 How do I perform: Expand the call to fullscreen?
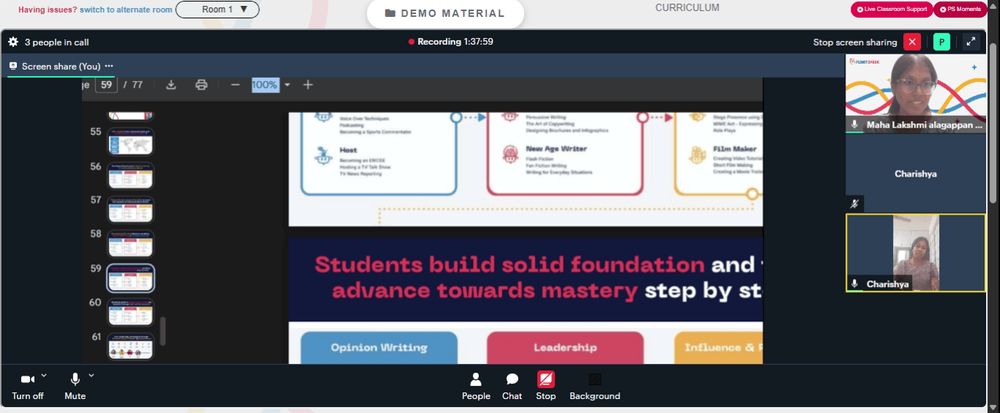(x=971, y=42)
